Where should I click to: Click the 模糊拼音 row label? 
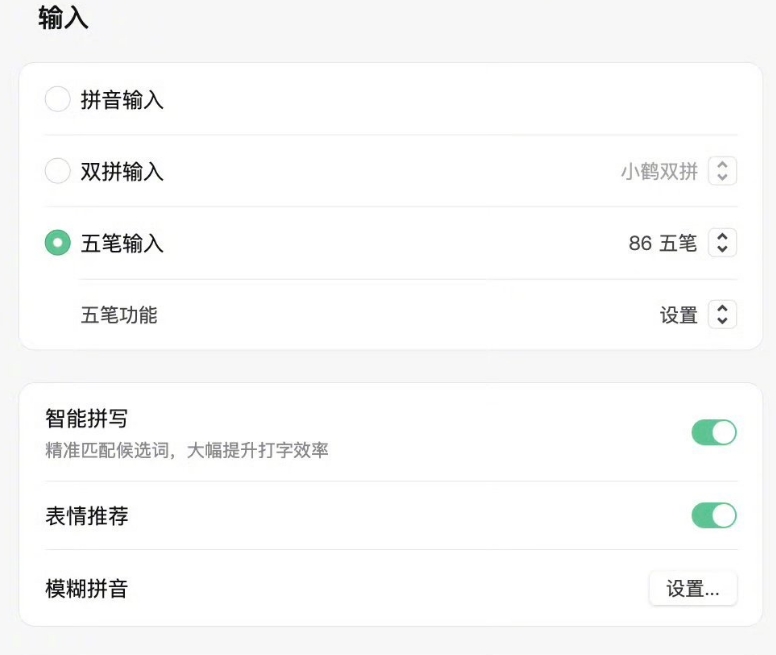pyautogui.click(x=87, y=589)
